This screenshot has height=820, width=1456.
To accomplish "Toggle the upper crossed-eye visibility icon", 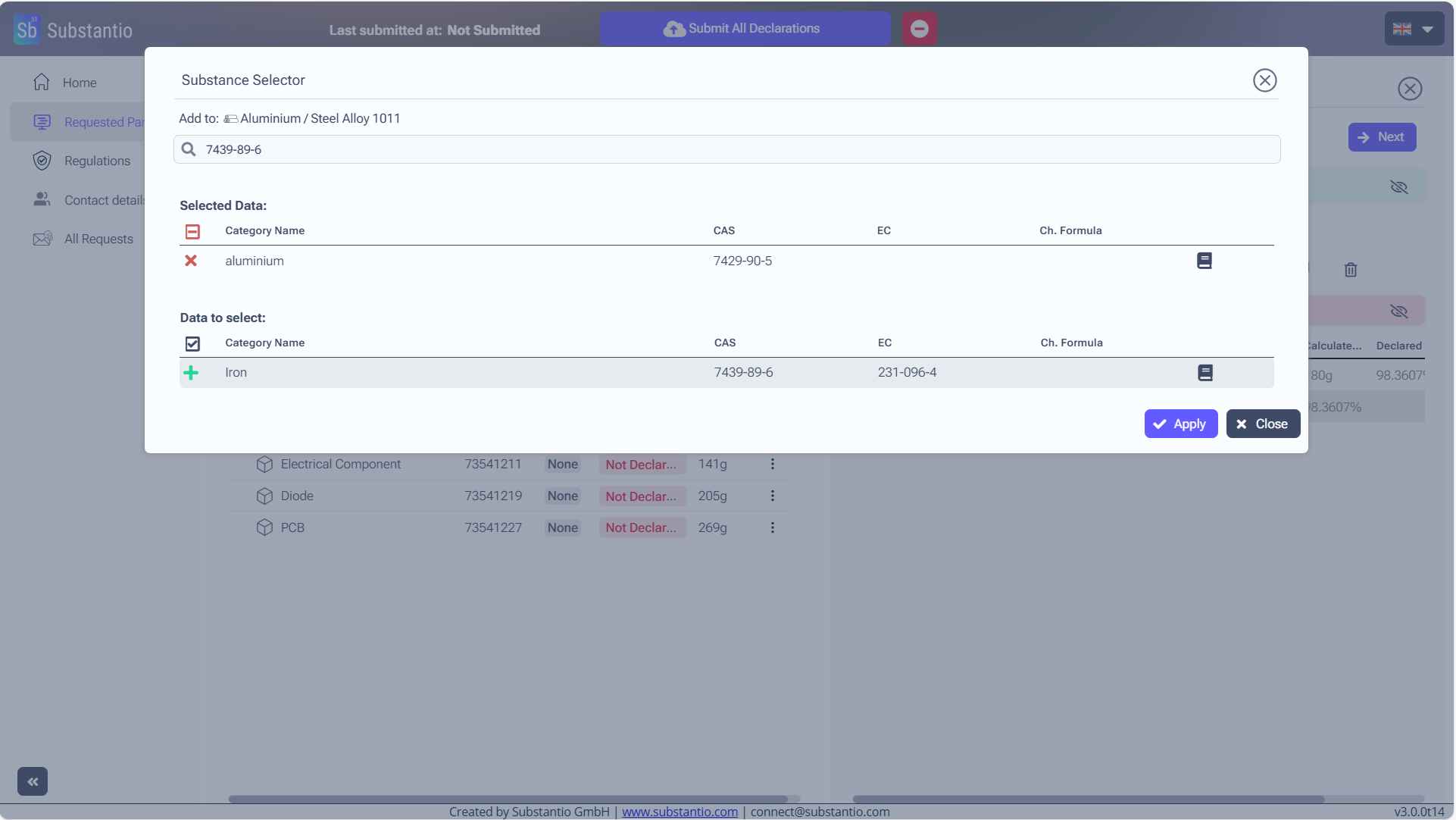I will [1398, 187].
